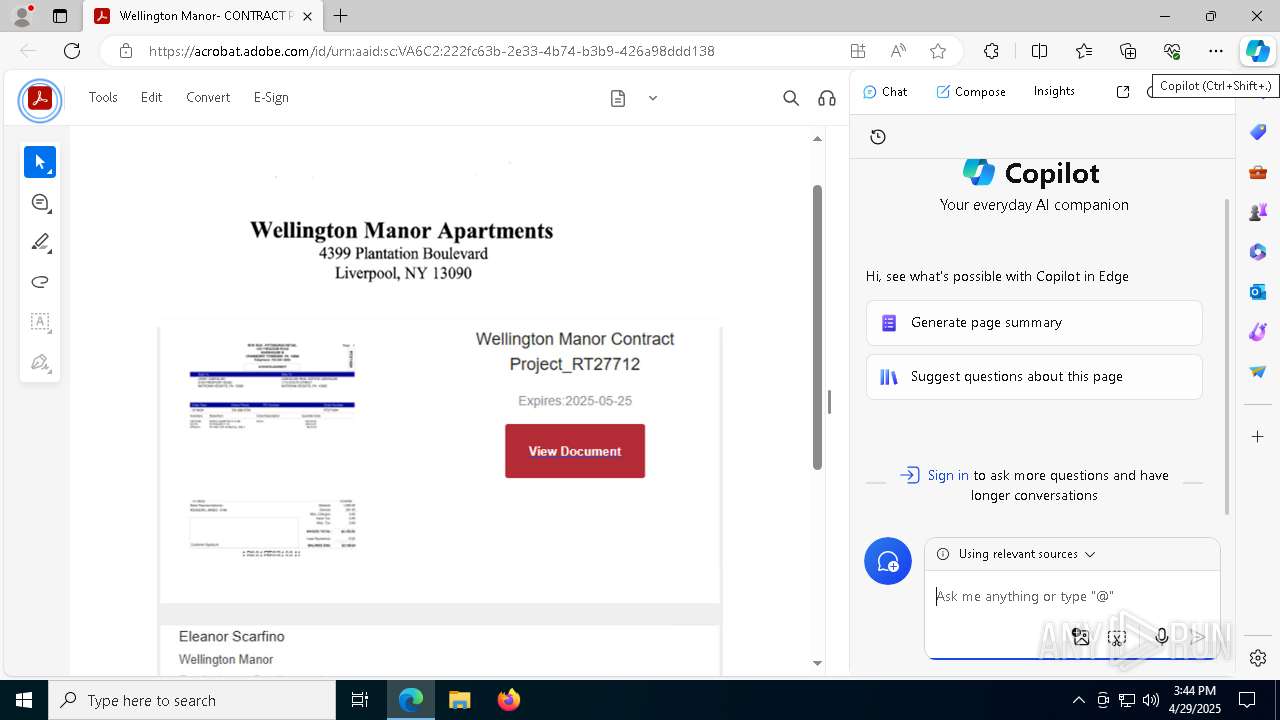Viewport: 1280px width, 720px height.
Task: Choose the add comment tool
Action: click(40, 202)
